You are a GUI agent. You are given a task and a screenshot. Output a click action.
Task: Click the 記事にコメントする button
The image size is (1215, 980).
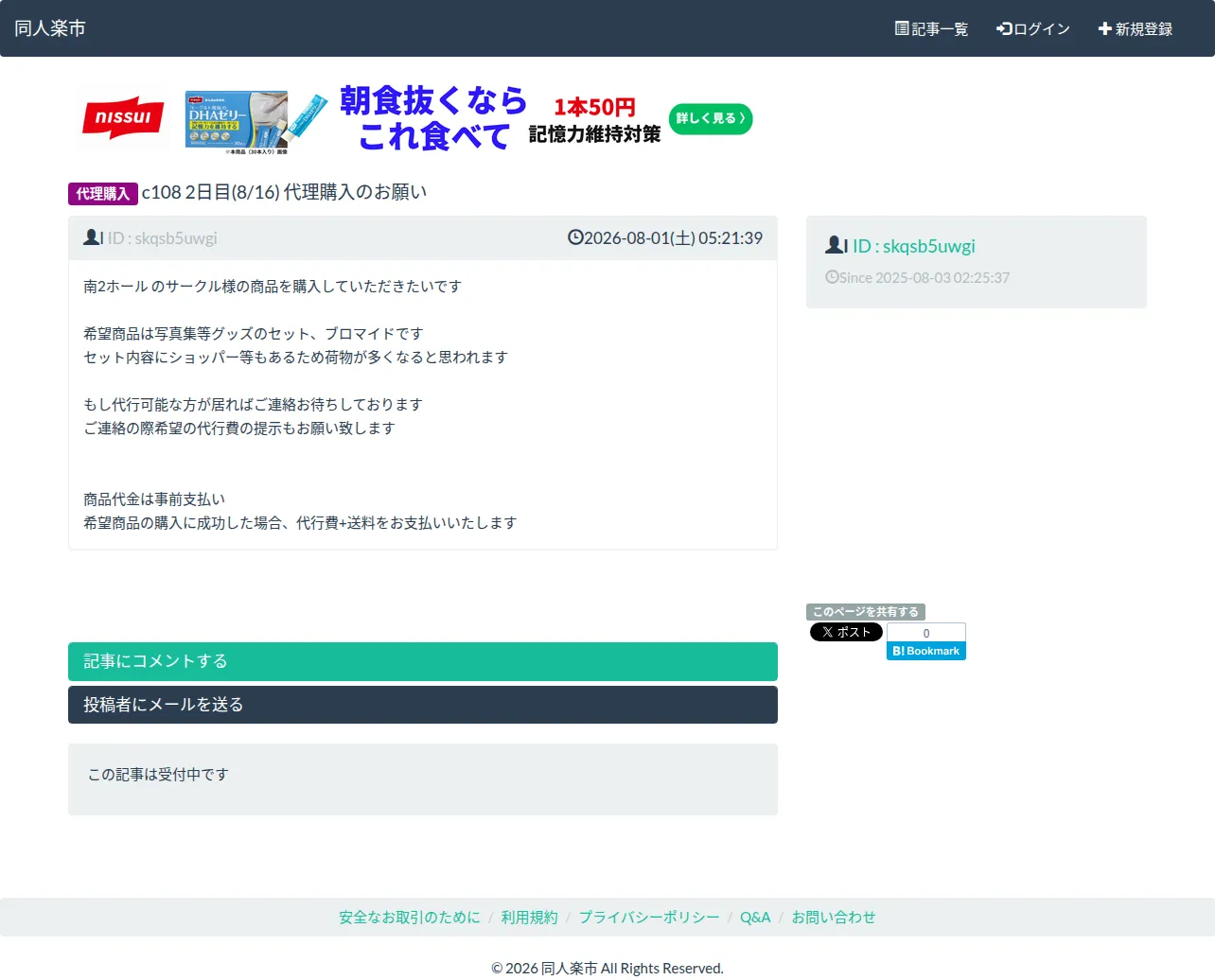423,662
